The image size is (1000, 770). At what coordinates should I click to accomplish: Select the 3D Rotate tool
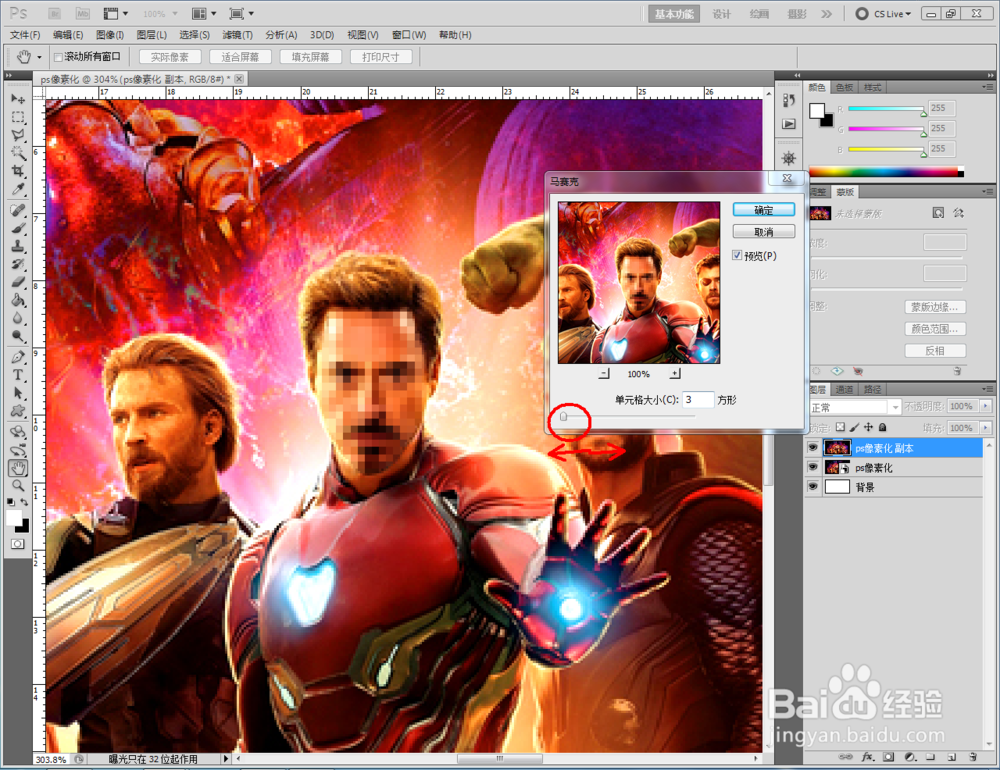pyautogui.click(x=18, y=432)
